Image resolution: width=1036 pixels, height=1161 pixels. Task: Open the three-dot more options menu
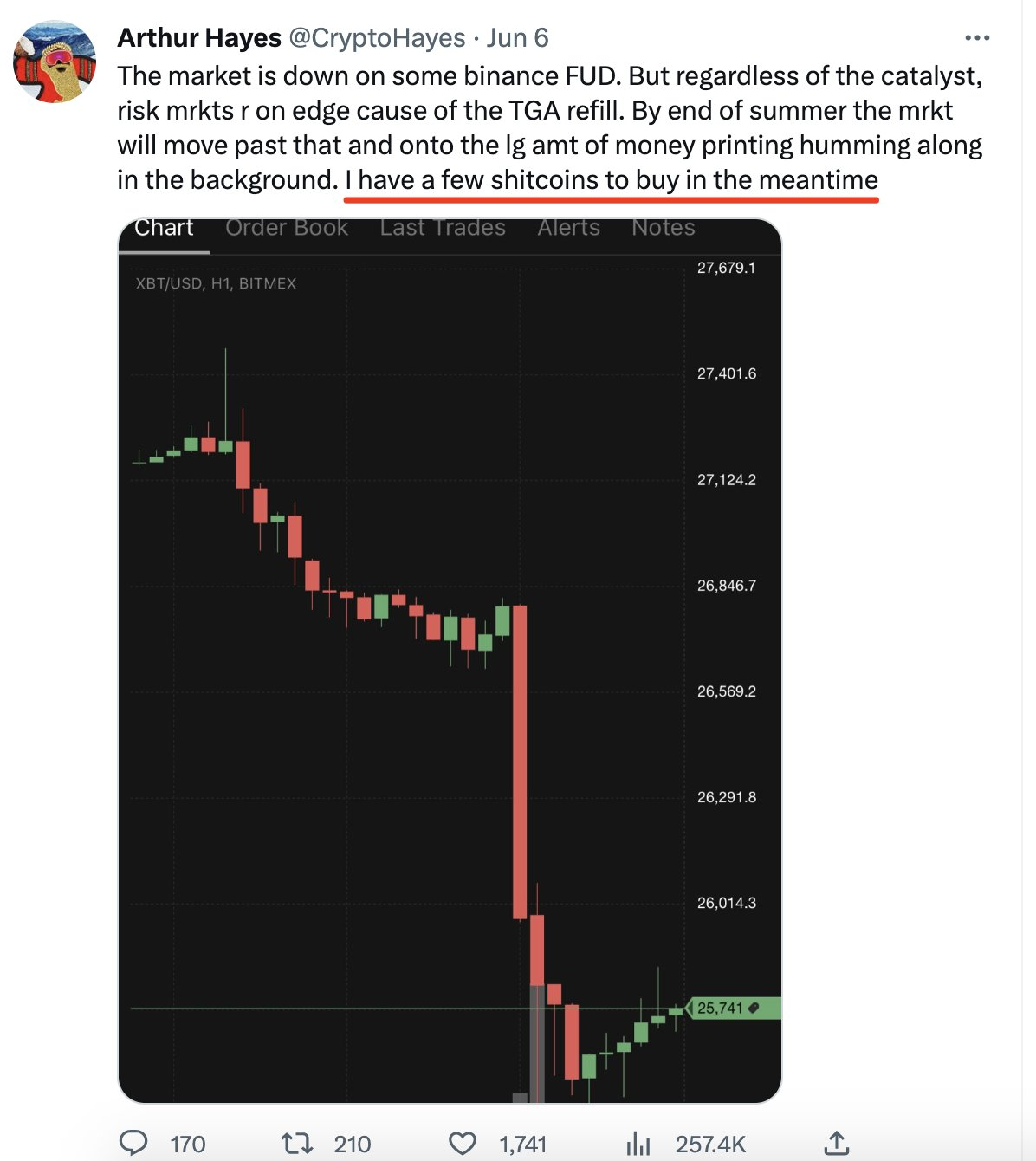(977, 38)
